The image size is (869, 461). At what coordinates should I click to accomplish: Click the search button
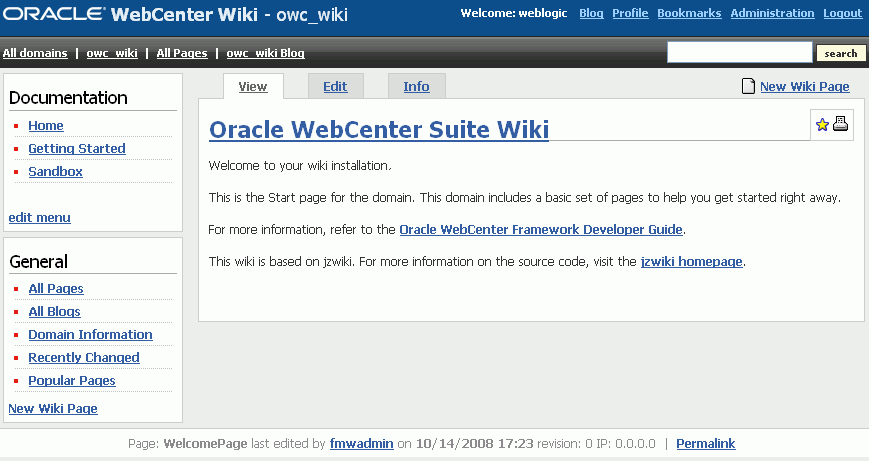841,53
